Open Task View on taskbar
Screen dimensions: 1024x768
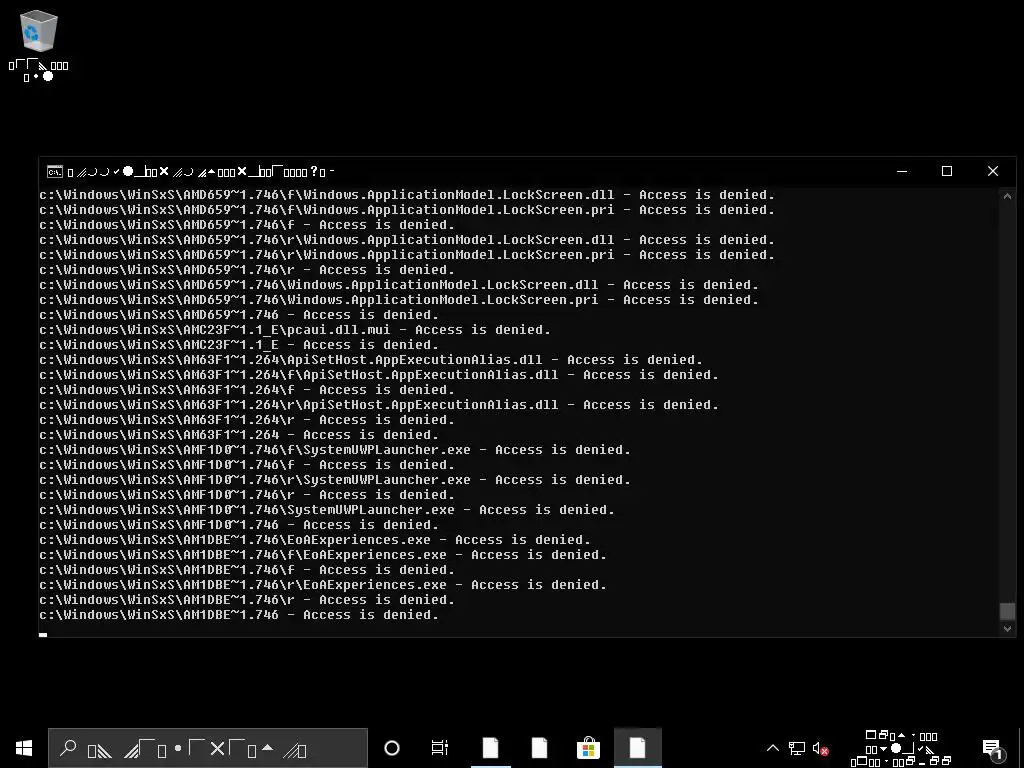point(440,748)
